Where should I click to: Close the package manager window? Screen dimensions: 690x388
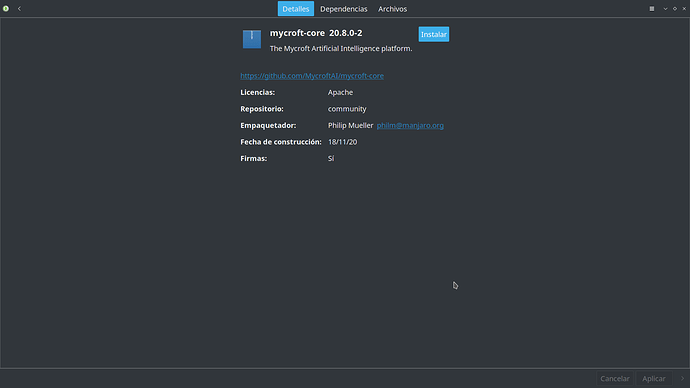(684, 9)
